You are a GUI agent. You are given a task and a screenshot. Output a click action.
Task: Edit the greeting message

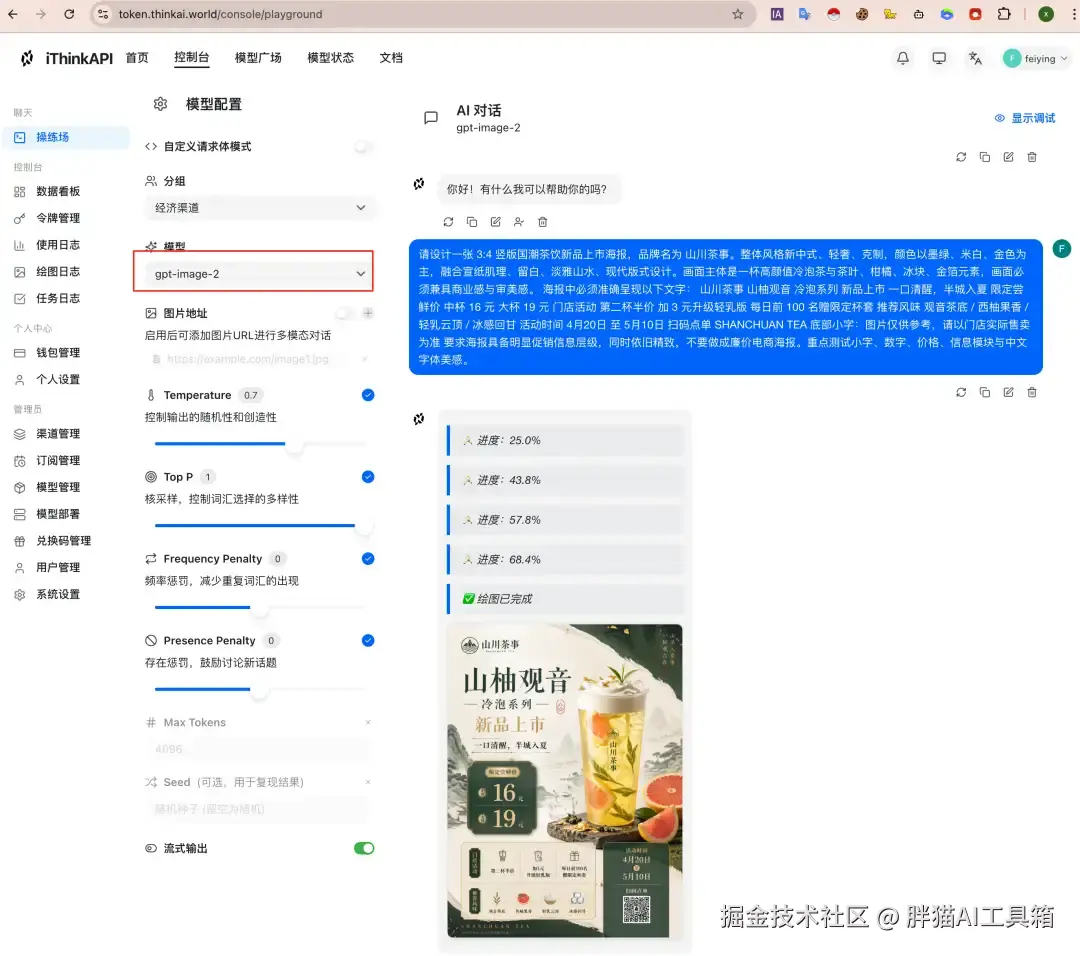[x=495, y=222]
